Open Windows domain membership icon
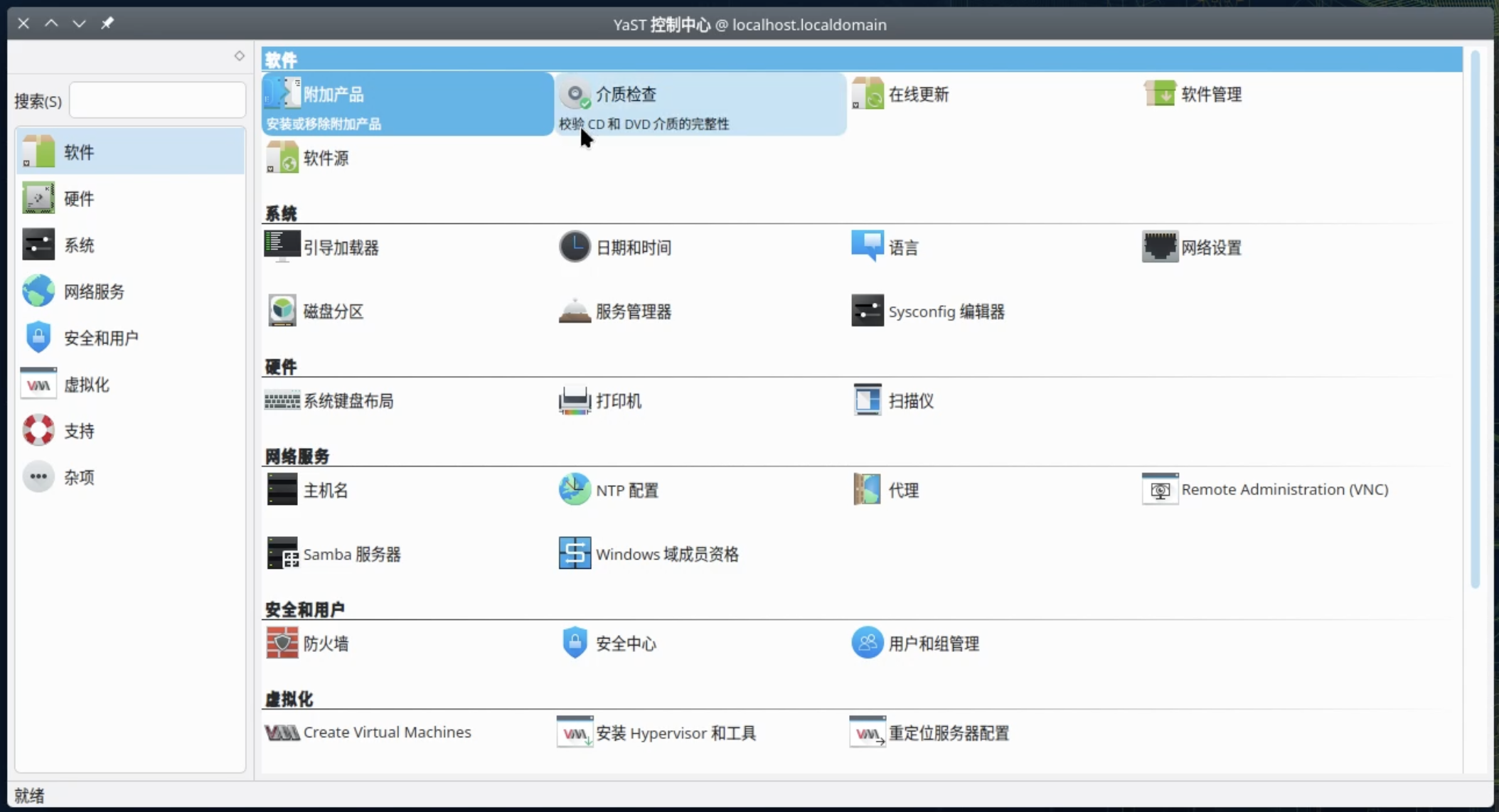Image resolution: width=1499 pixels, height=812 pixels. (575, 554)
